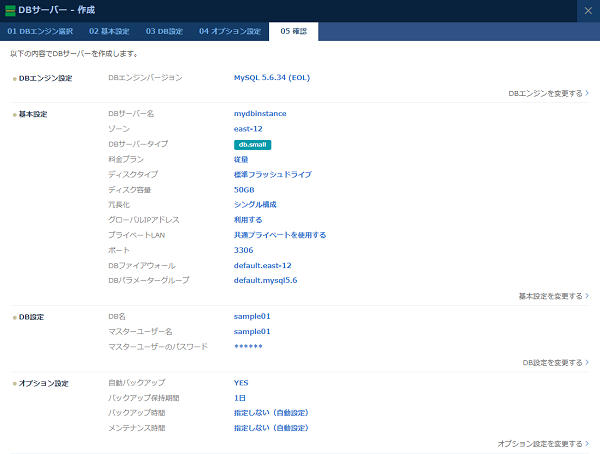
Task: Click the 基本設定 section heading
Action: pyautogui.click(x=33, y=114)
